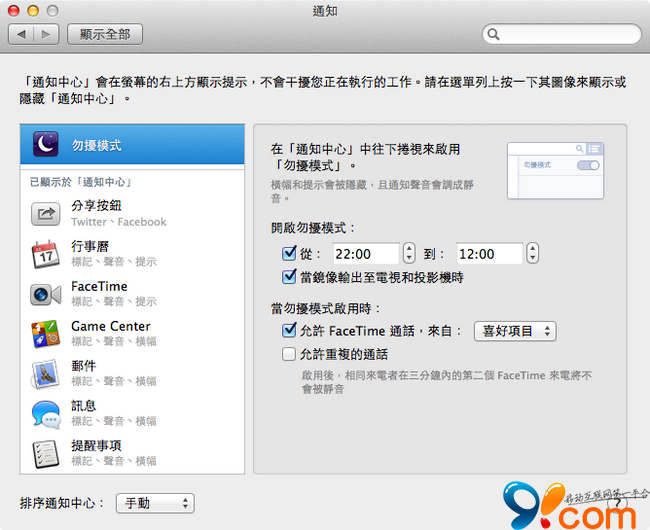
Task: Click the Messages speech bubble icon
Action: tap(46, 414)
